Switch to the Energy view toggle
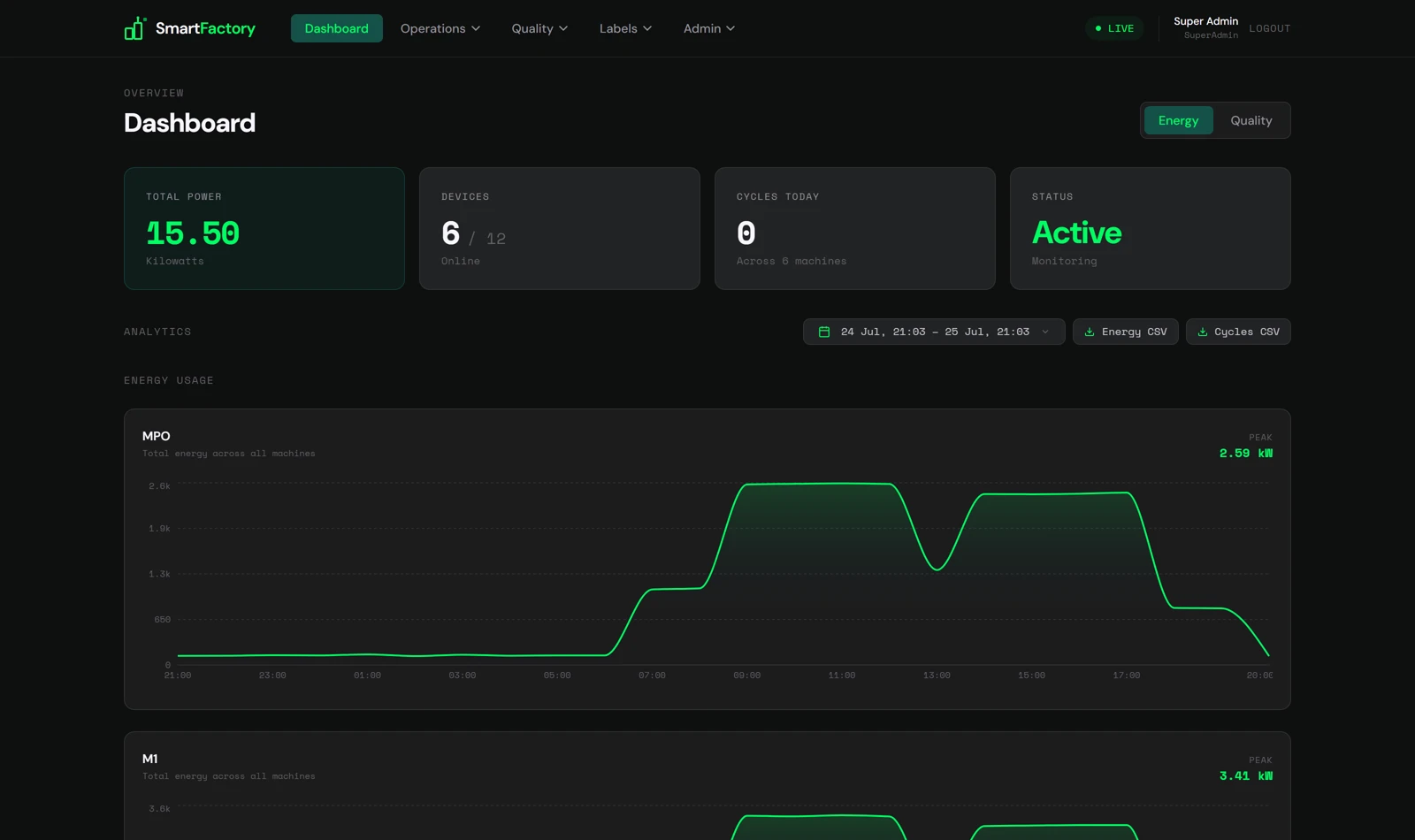Image resolution: width=1415 pixels, height=840 pixels. [1178, 120]
